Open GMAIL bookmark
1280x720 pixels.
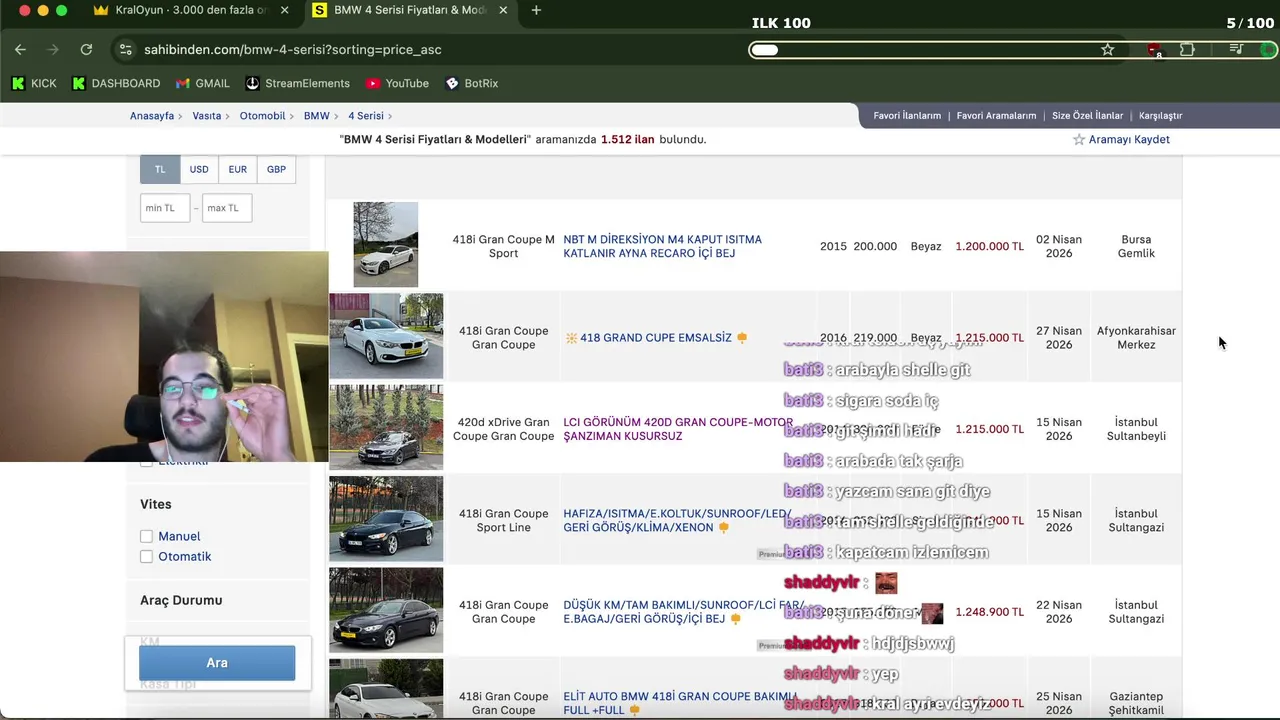coord(203,83)
